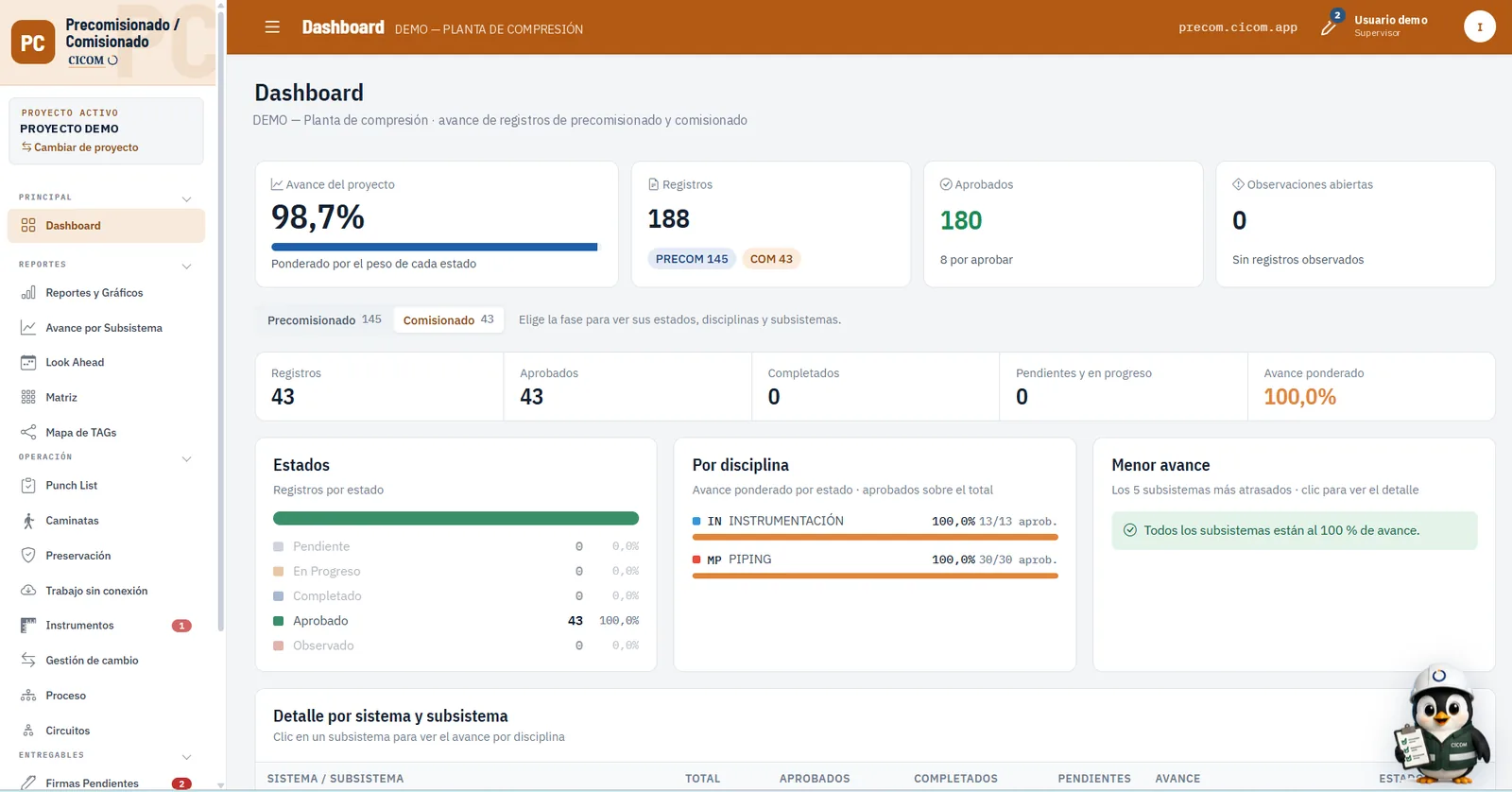The image size is (1512, 792).
Task: Click the '8 por aprobar' text
Action: 976,260
